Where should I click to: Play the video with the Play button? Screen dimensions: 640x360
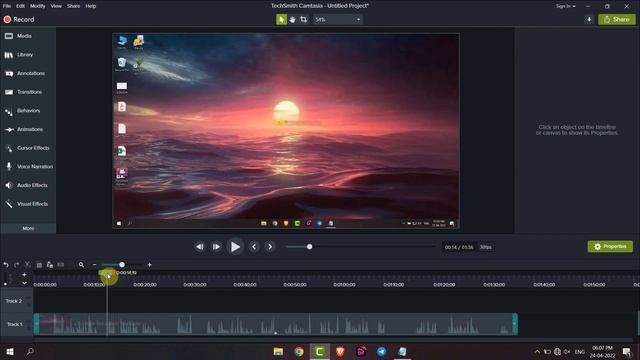[235, 247]
